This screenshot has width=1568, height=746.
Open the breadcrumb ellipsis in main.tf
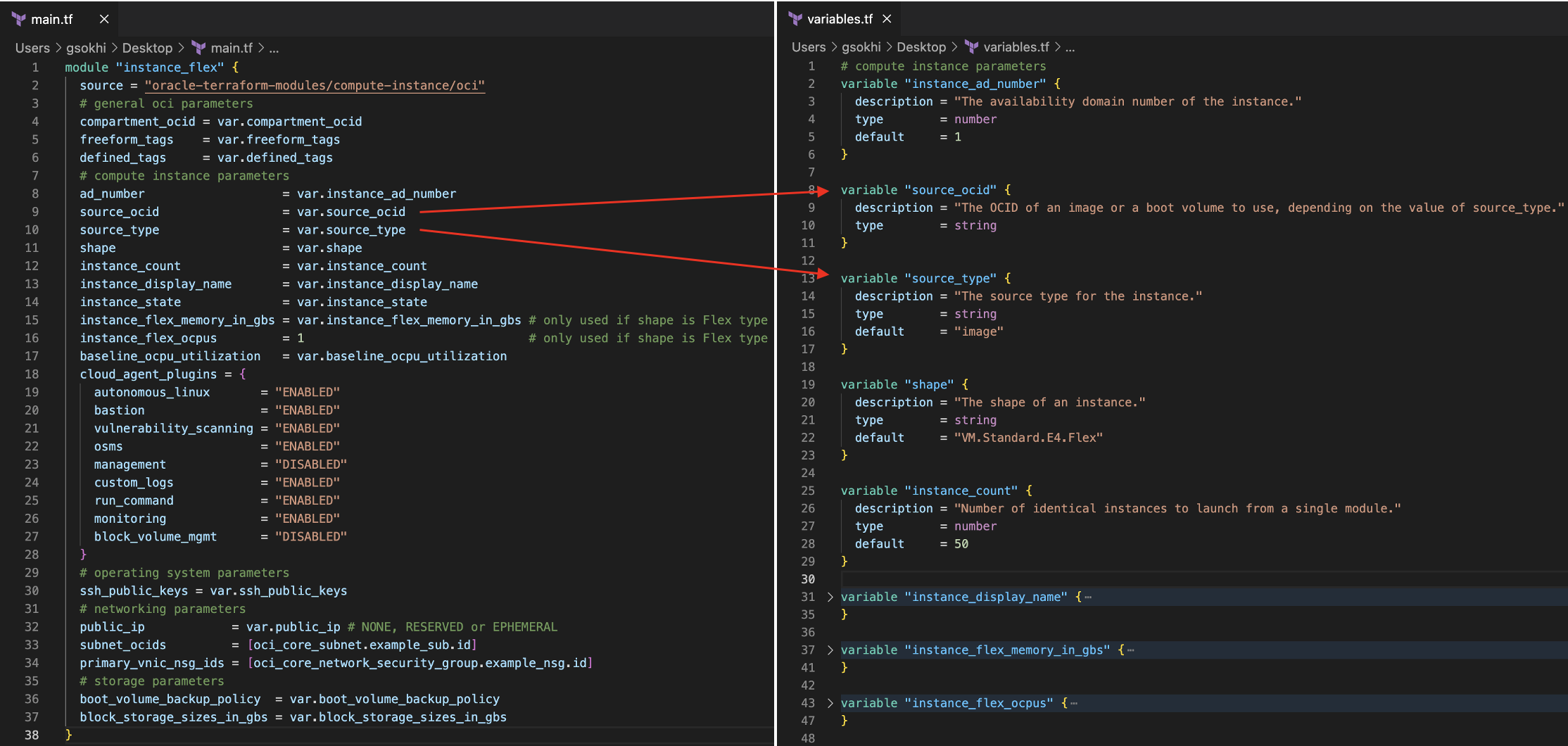[273, 48]
